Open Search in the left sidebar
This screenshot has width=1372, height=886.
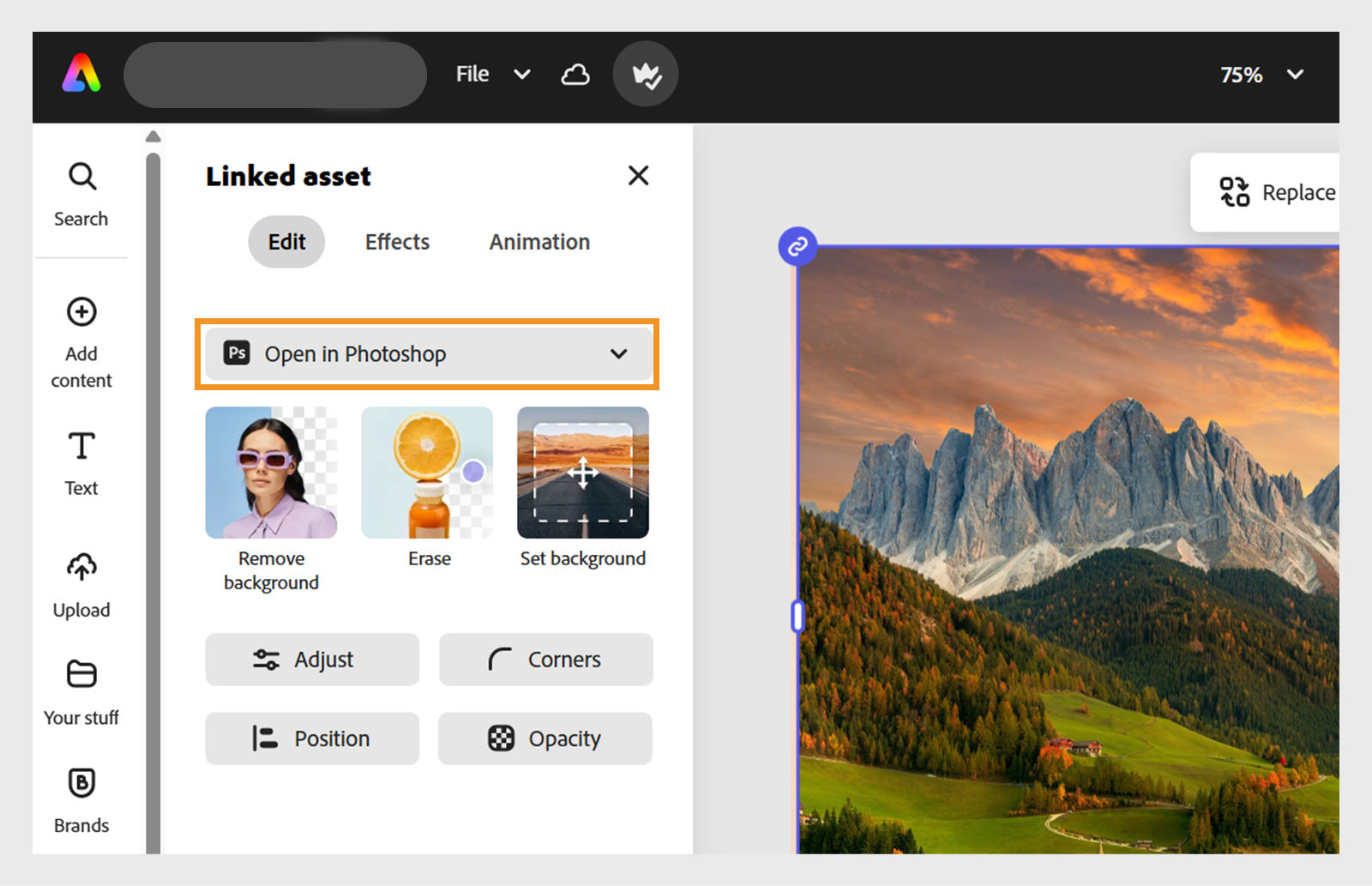tap(81, 195)
